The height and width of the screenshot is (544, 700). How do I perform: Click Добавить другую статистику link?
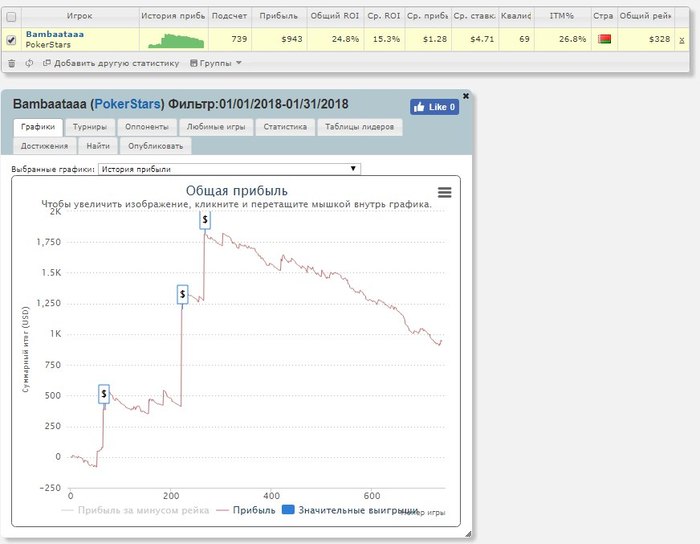click(111, 63)
